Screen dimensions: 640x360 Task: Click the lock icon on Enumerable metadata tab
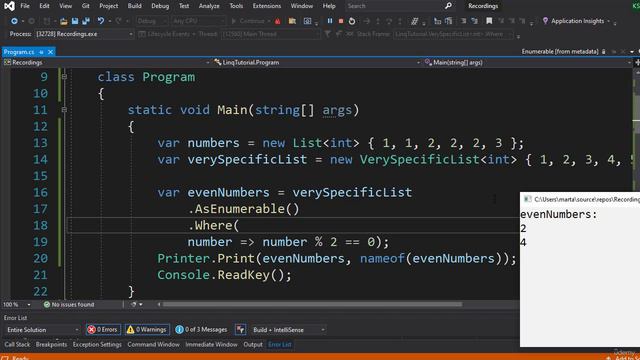tap(604, 51)
